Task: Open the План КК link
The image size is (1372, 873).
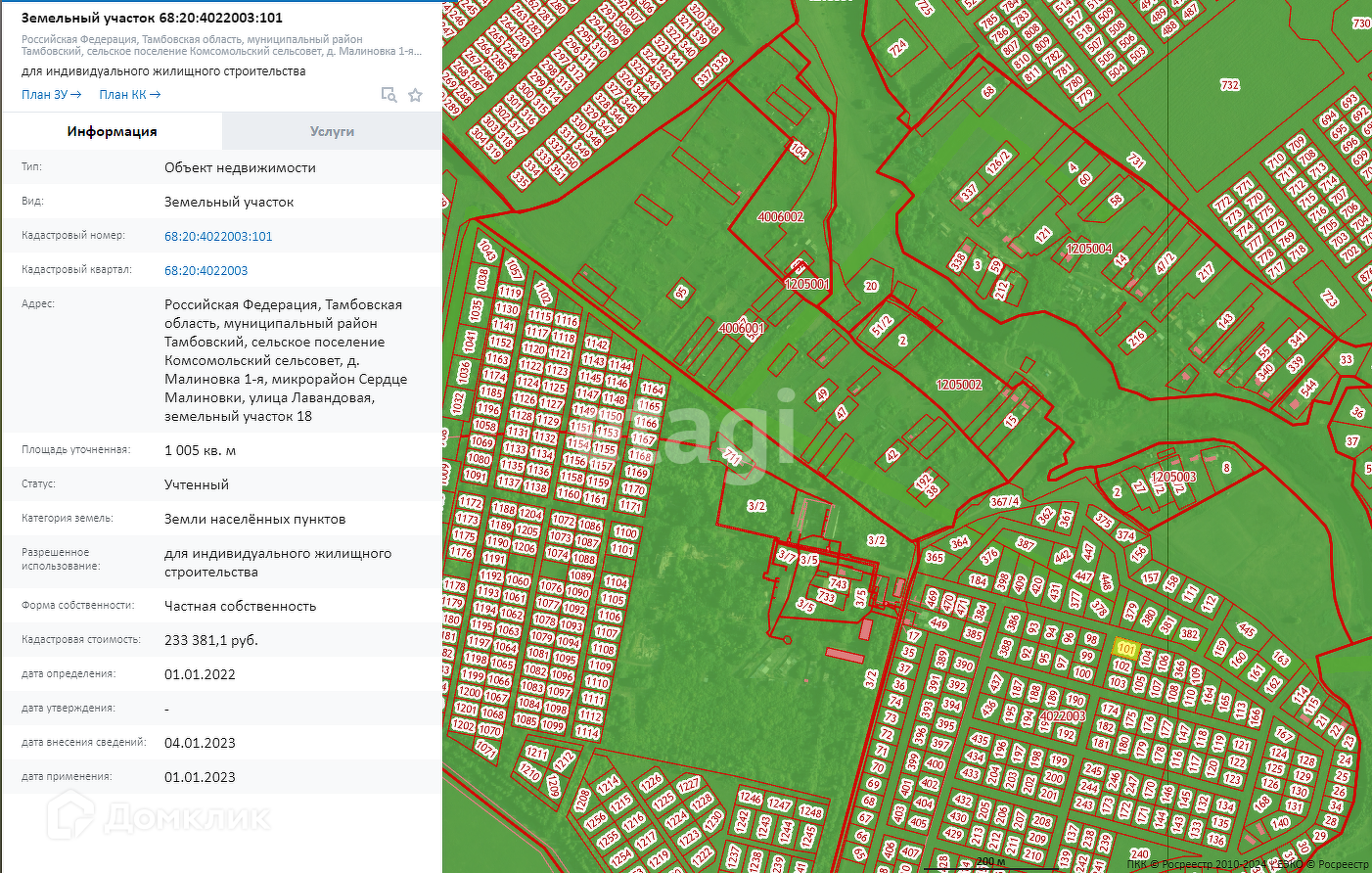Action: click(x=130, y=95)
